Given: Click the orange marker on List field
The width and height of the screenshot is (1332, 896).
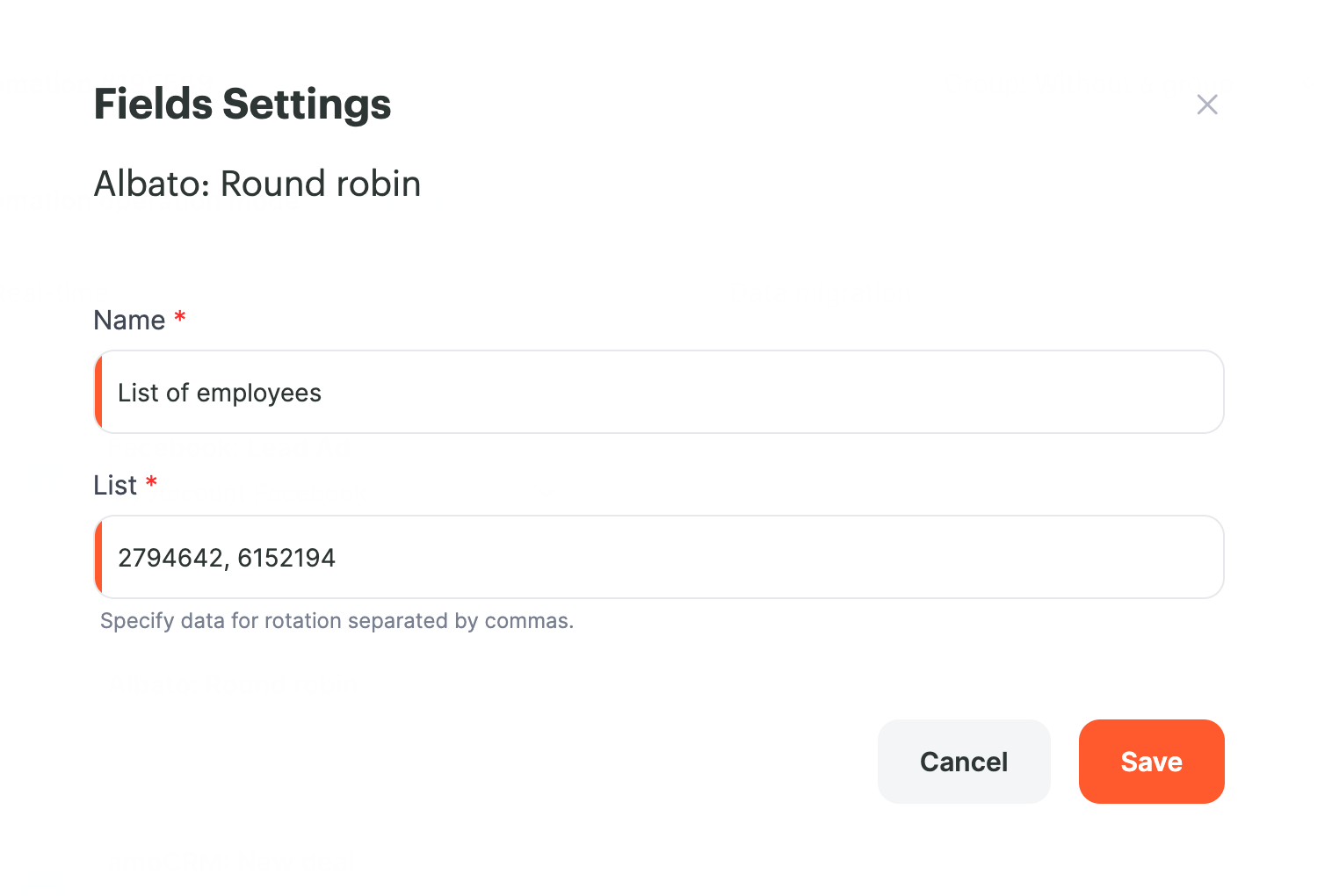Looking at the screenshot, I should tap(98, 557).
